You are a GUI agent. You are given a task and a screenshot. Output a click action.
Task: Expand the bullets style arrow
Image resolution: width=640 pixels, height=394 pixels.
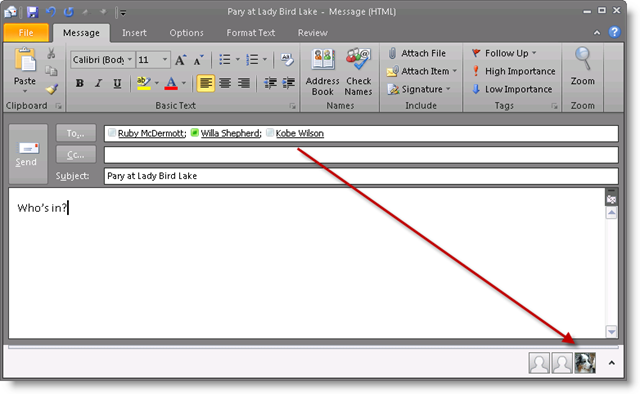point(238,60)
